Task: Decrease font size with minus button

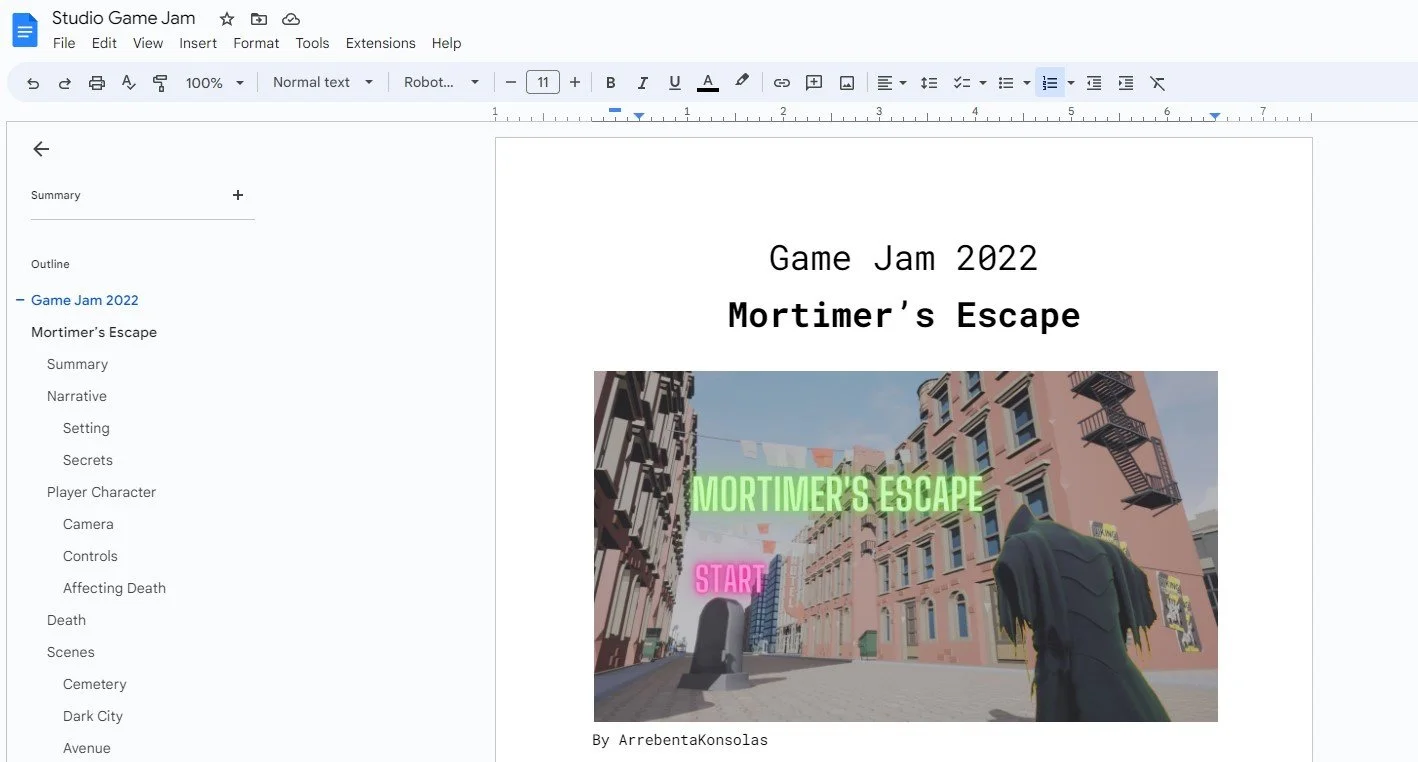Action: coord(511,83)
